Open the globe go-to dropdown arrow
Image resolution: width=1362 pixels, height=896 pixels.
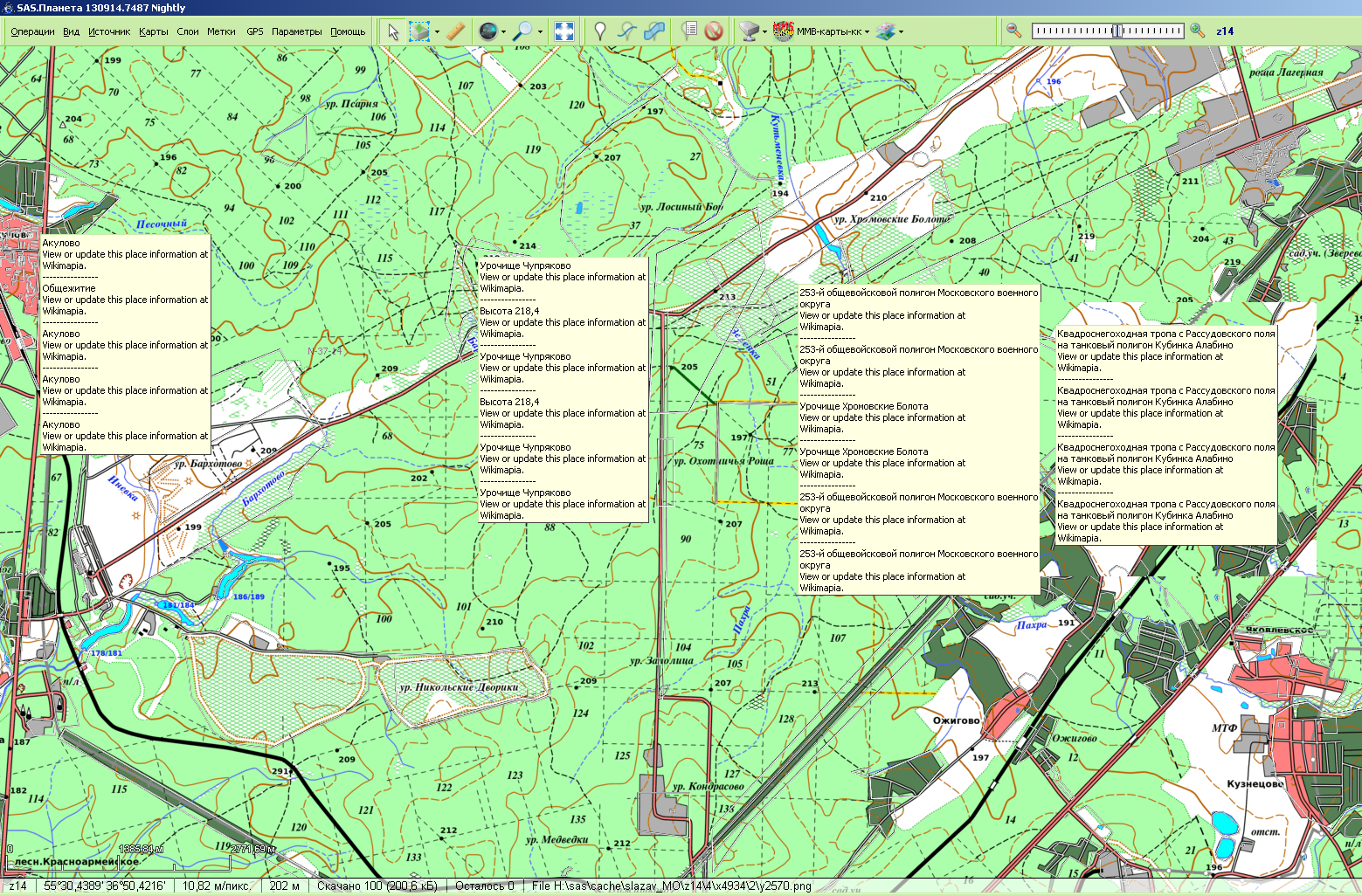504,32
